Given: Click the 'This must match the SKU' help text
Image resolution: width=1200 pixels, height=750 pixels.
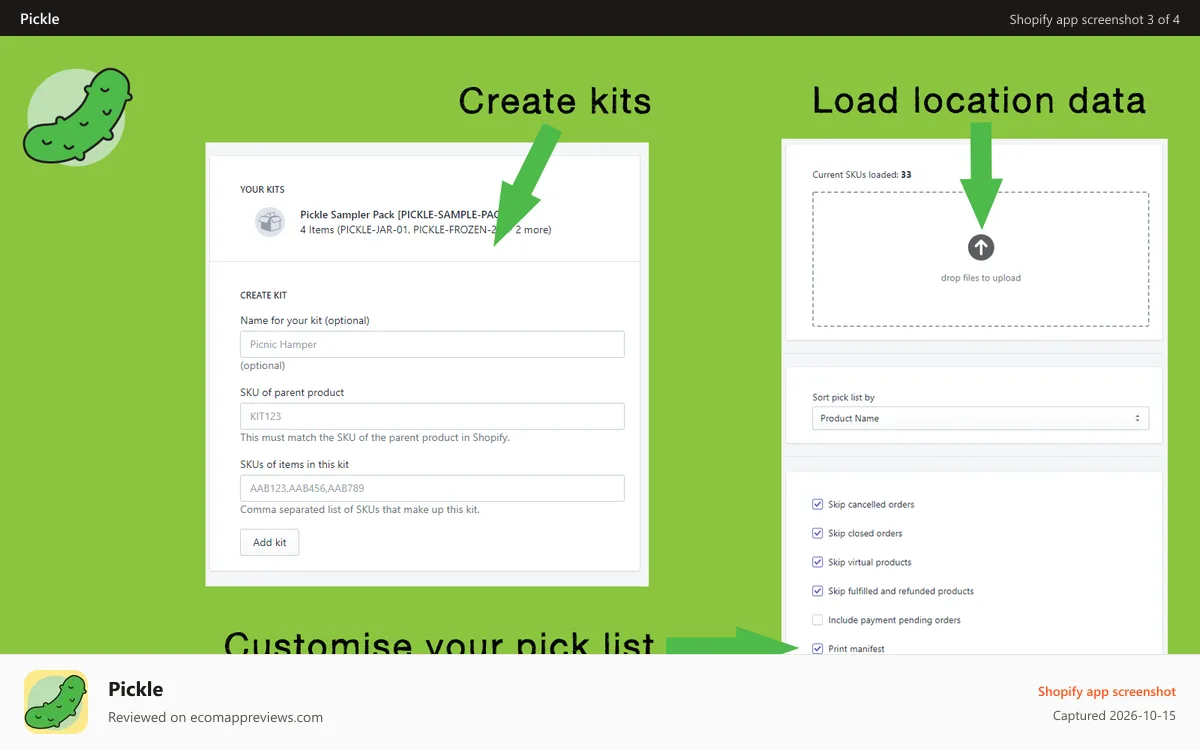Looking at the screenshot, I should tap(375, 437).
